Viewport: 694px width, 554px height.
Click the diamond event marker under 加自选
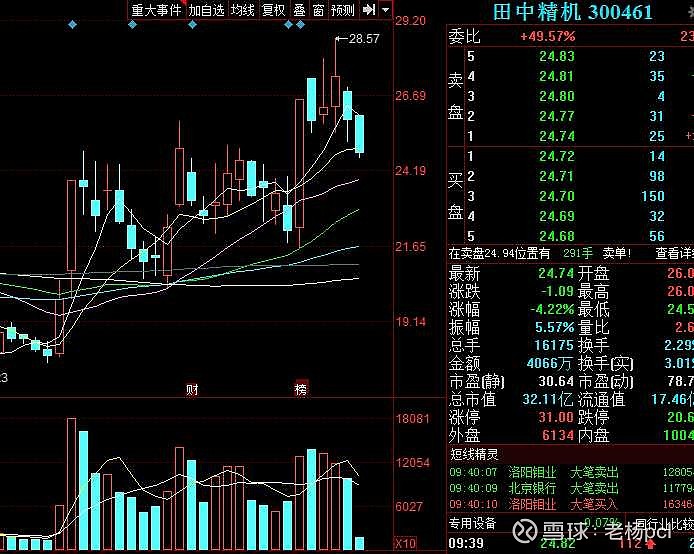click(193, 24)
